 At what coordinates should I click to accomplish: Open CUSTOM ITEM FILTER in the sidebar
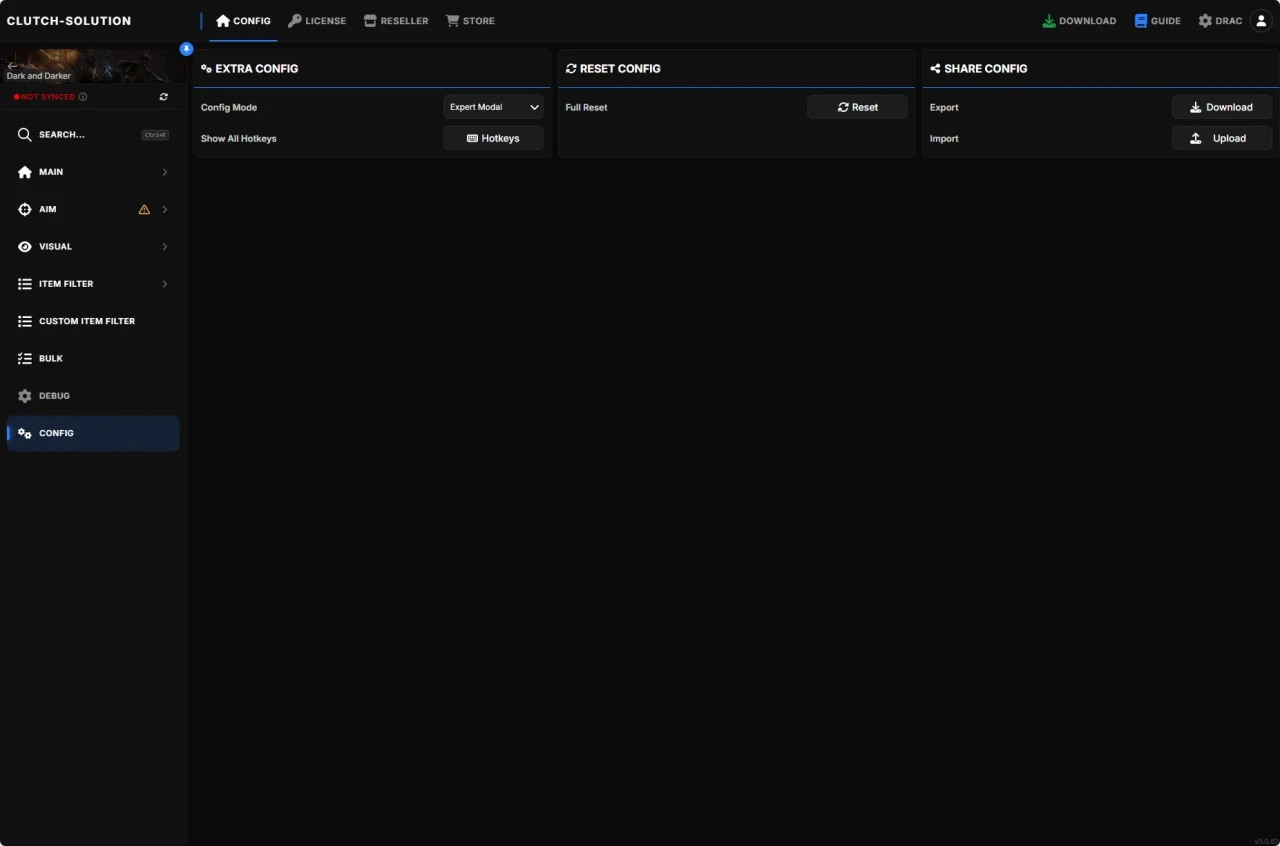point(93,321)
